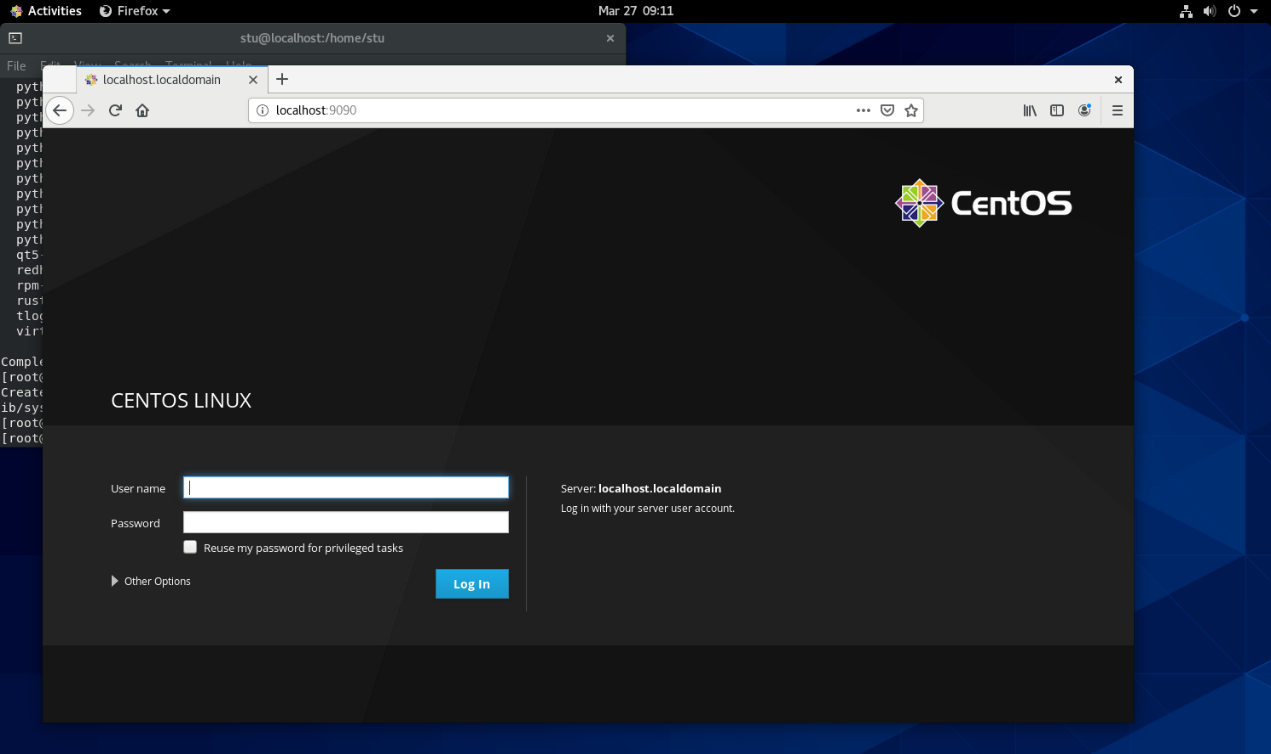1271x754 pixels.
Task: Show the sidebar panel
Action: click(x=1056, y=110)
